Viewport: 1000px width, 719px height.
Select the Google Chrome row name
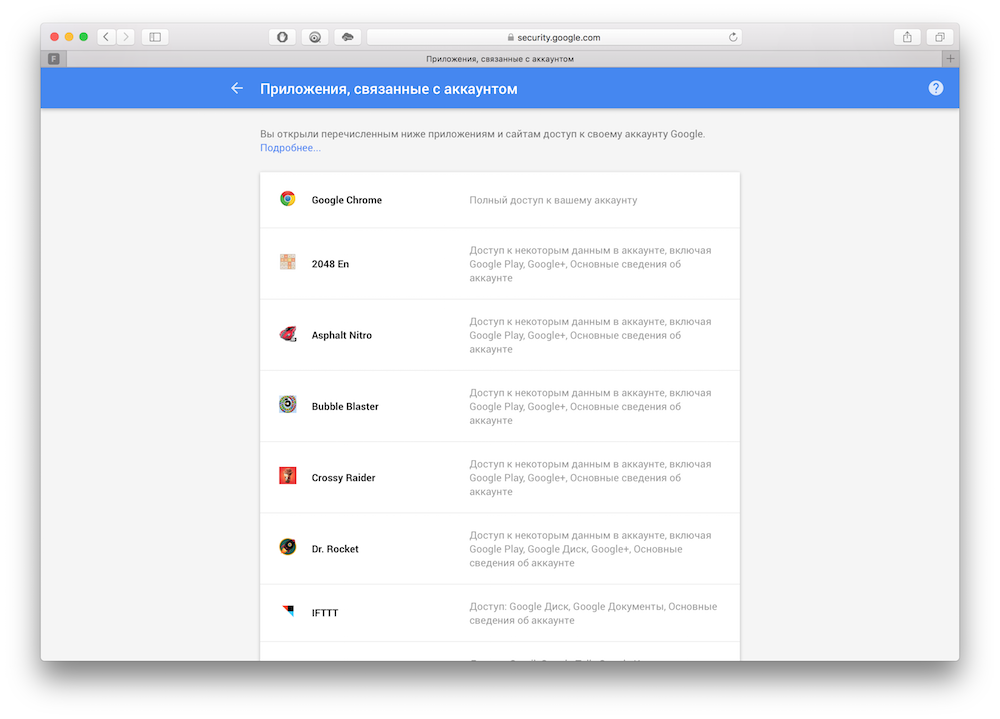[x=346, y=200]
